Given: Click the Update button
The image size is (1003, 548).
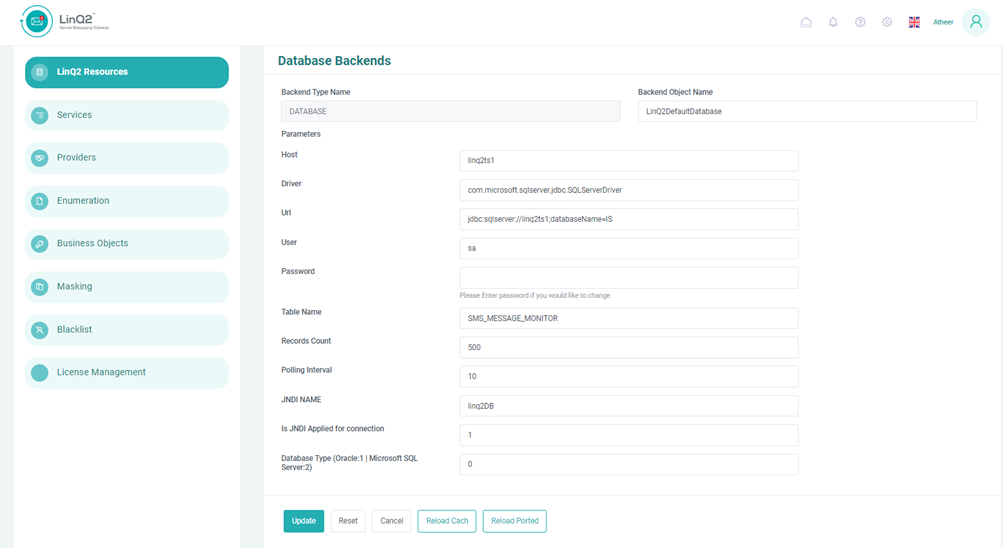Looking at the screenshot, I should click(304, 521).
